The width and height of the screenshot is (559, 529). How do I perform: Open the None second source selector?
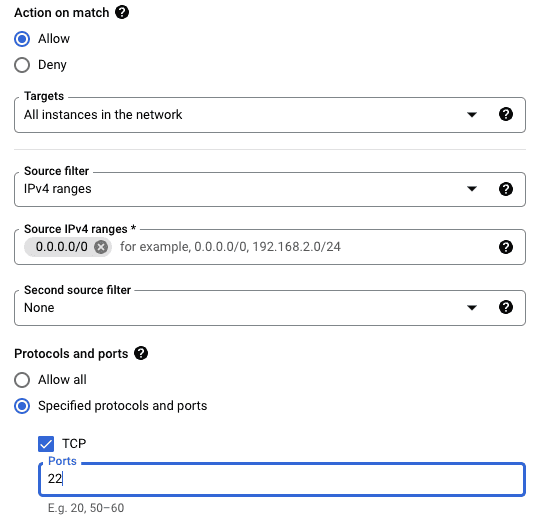pos(270,308)
